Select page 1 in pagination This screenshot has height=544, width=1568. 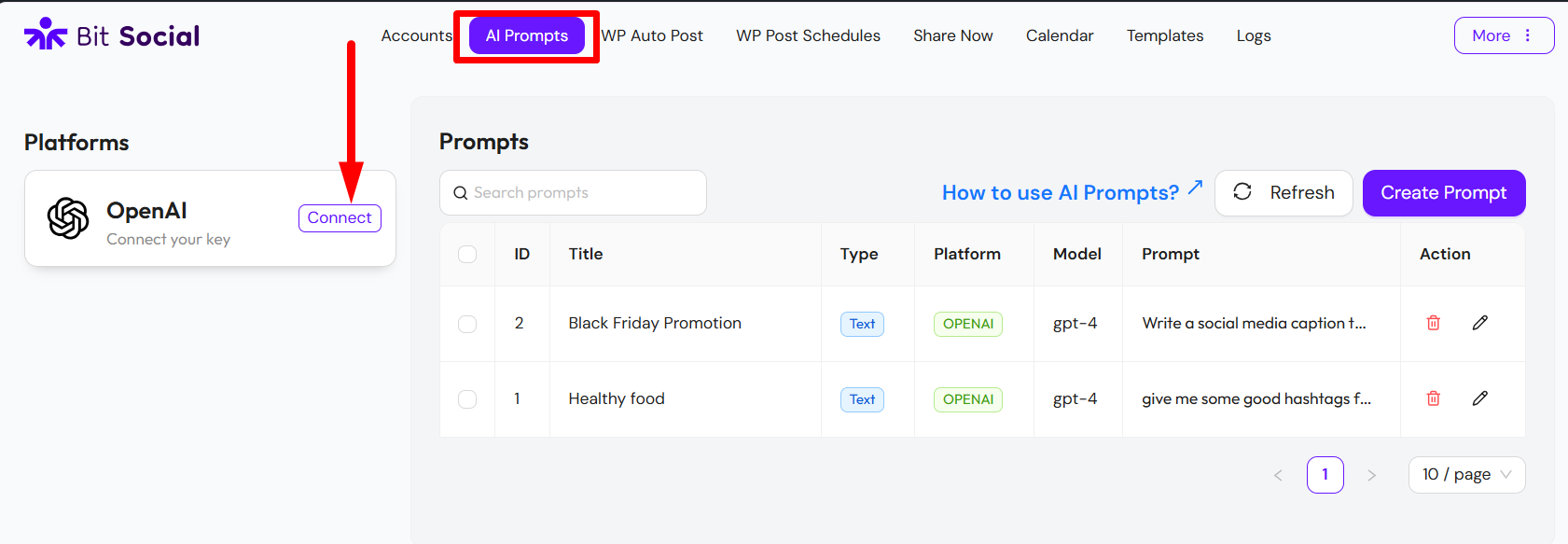pos(1325,475)
